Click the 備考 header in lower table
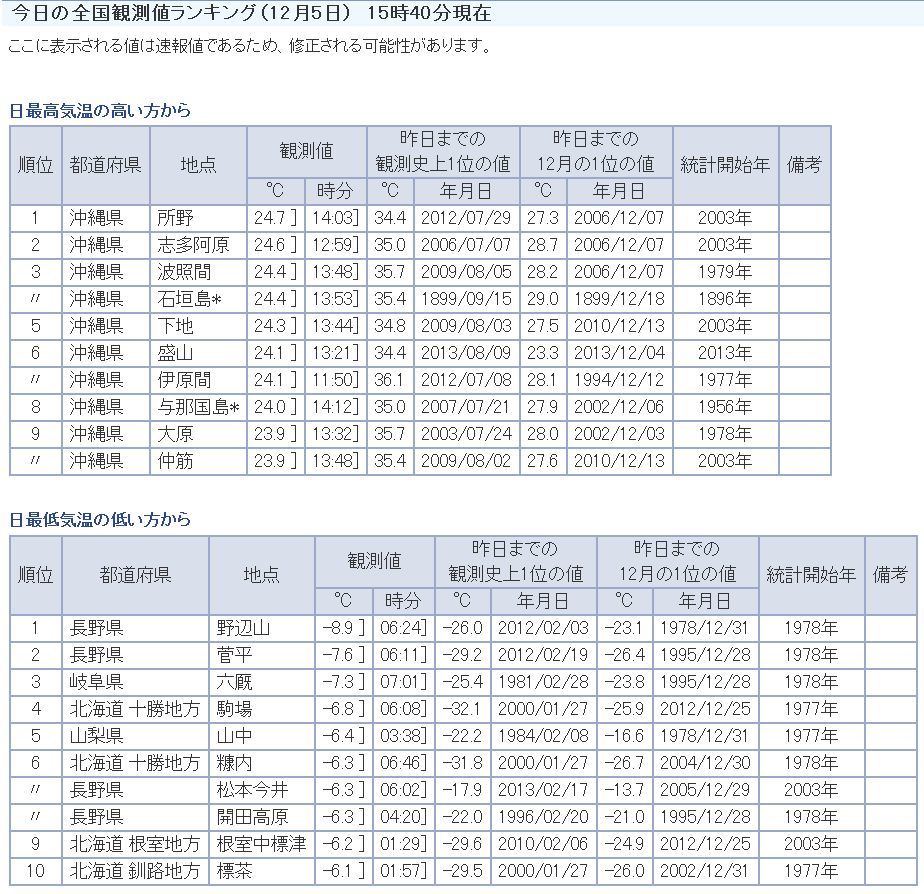 890,575
